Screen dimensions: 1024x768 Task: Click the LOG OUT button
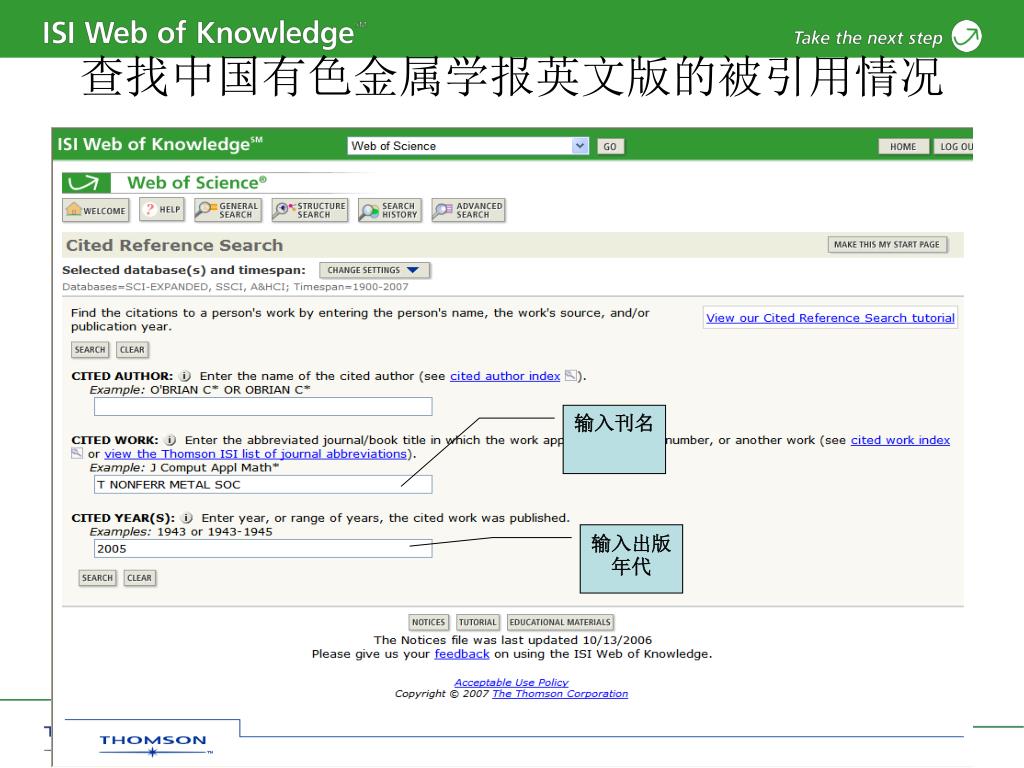953,146
